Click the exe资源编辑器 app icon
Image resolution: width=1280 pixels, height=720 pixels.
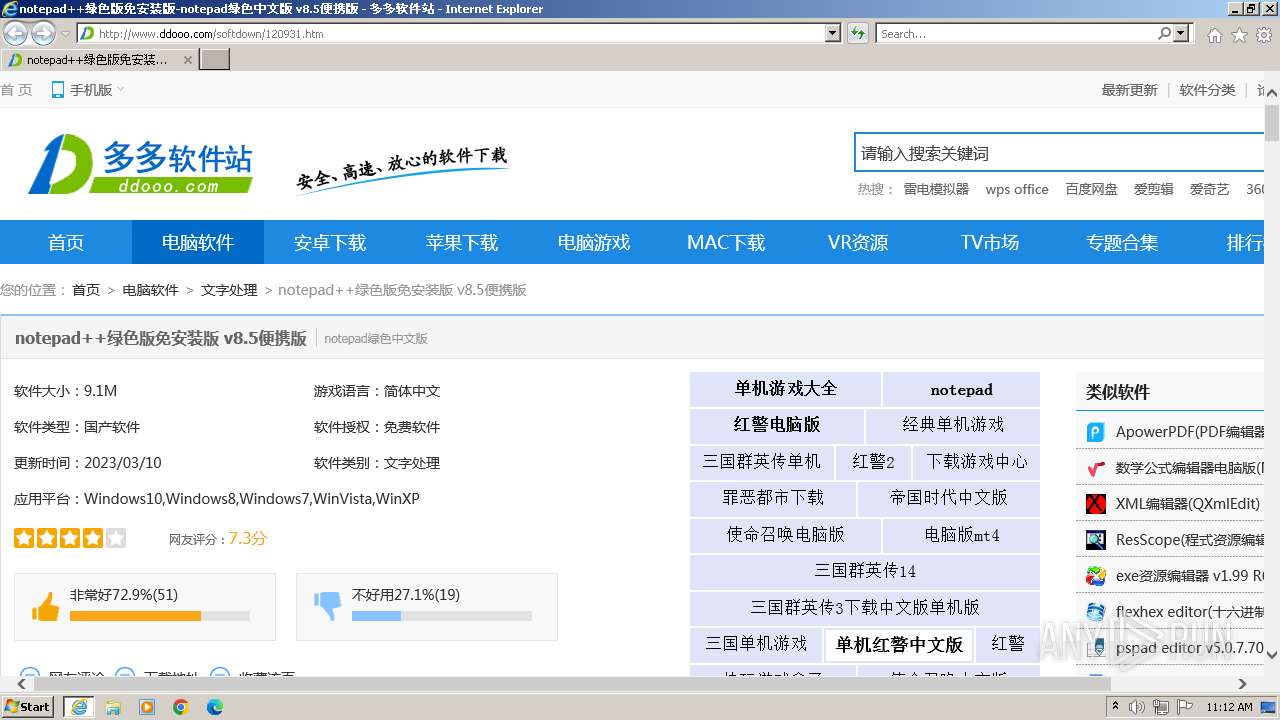tap(1096, 576)
